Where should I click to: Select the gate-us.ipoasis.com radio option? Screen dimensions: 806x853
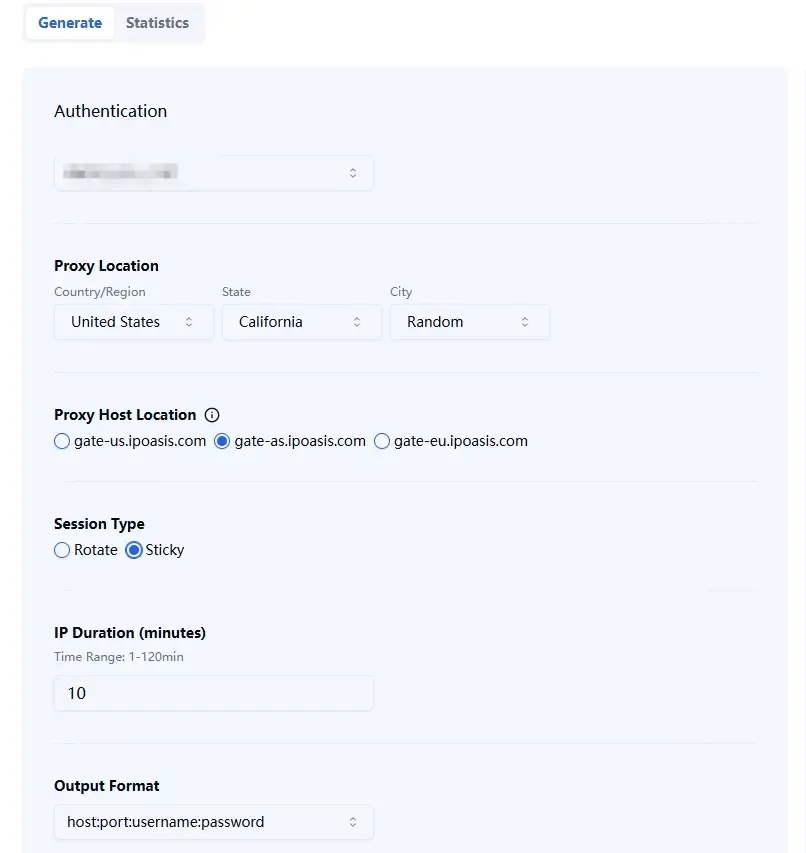click(x=63, y=441)
